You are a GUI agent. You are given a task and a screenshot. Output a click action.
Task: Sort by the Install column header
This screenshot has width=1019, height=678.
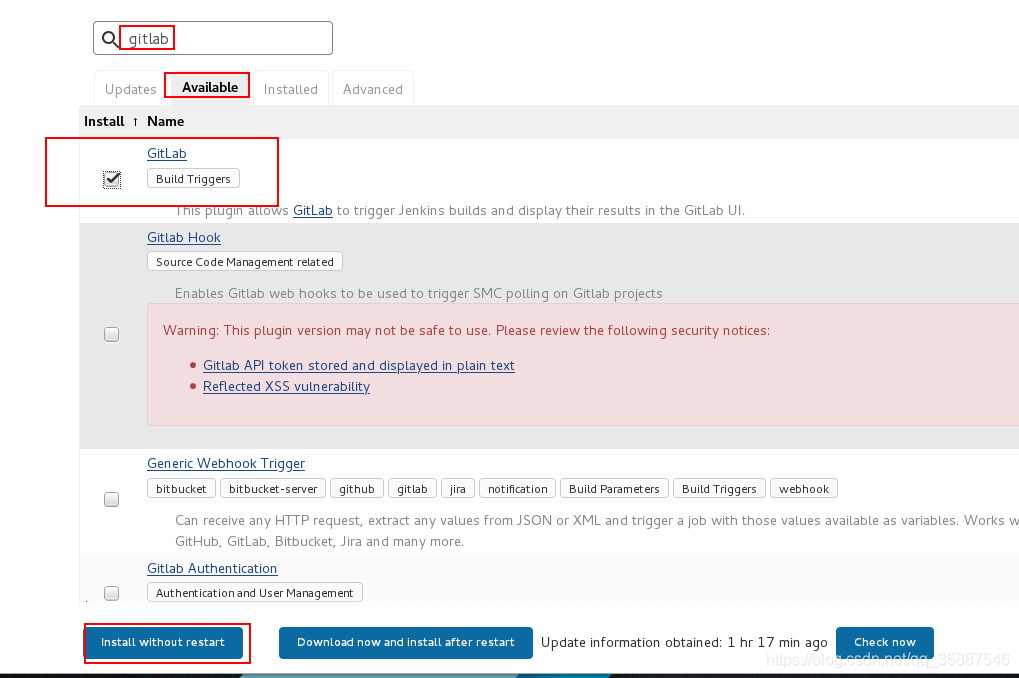pyautogui.click(x=104, y=122)
